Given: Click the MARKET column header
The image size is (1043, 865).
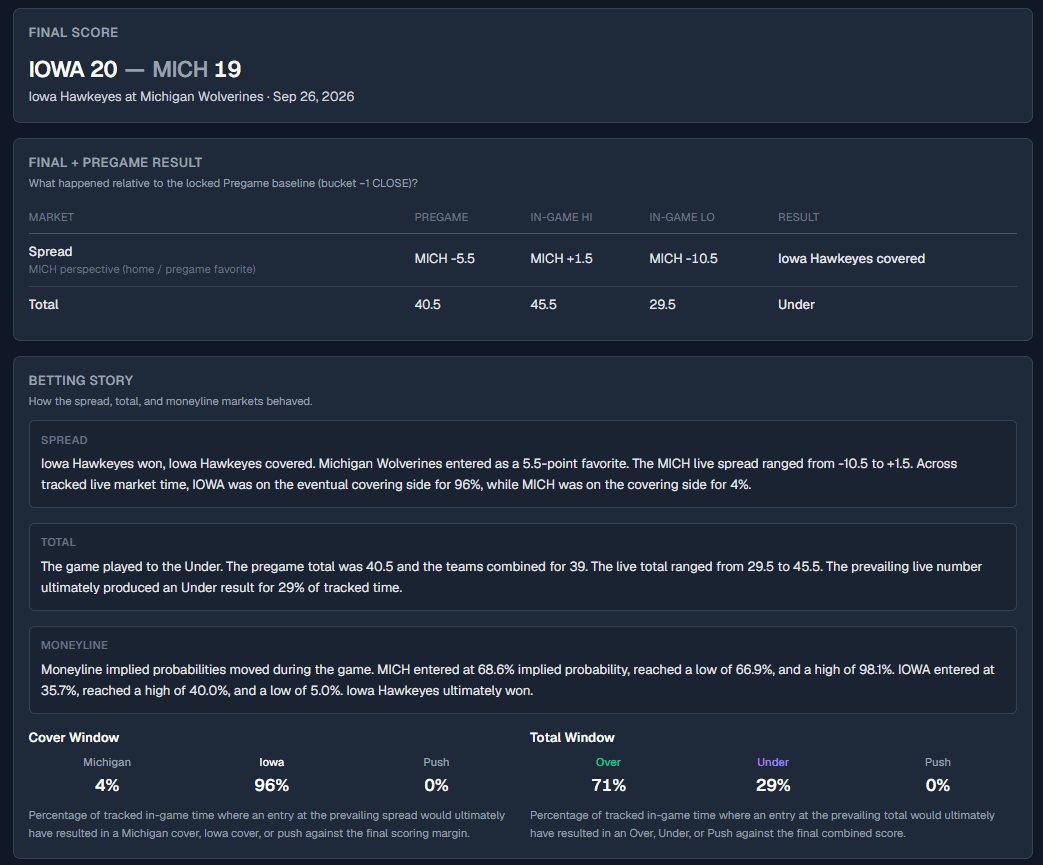Looking at the screenshot, I should click(x=51, y=217).
